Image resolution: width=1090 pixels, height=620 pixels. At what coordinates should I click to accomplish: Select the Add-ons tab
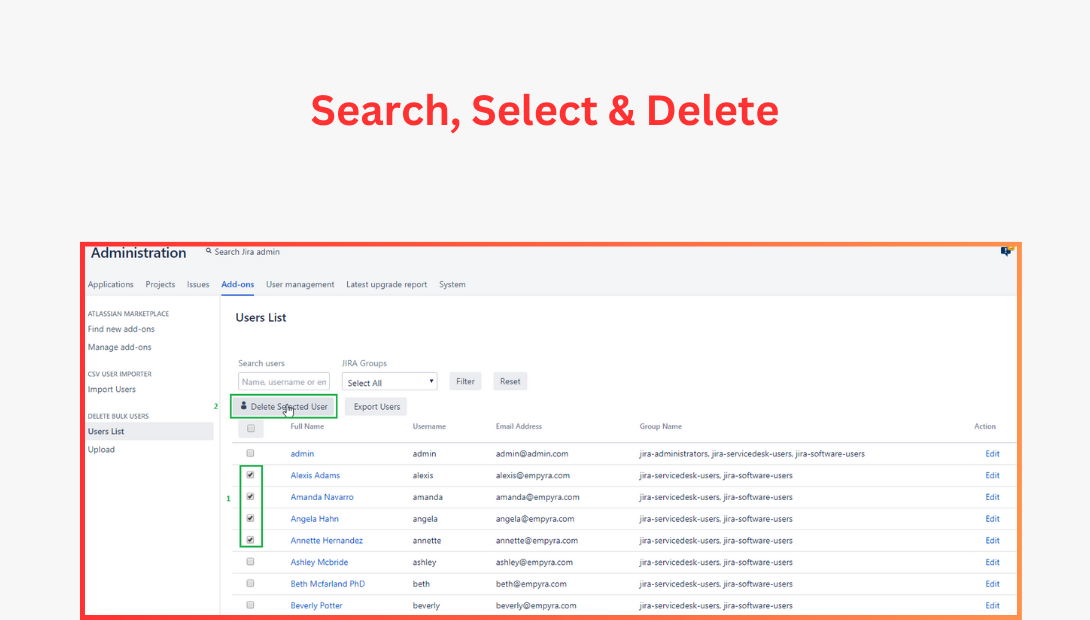pyautogui.click(x=238, y=284)
